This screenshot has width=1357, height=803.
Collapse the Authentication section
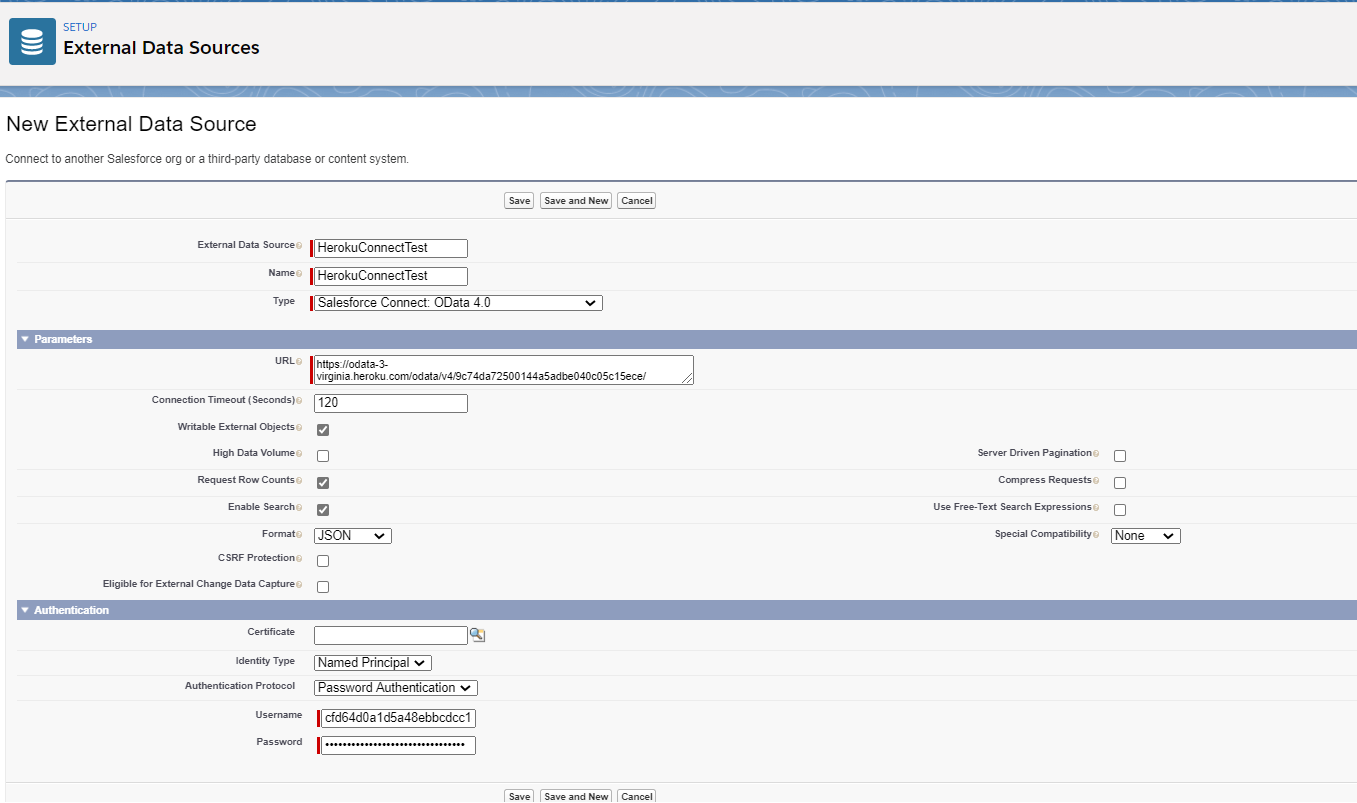click(x=25, y=610)
